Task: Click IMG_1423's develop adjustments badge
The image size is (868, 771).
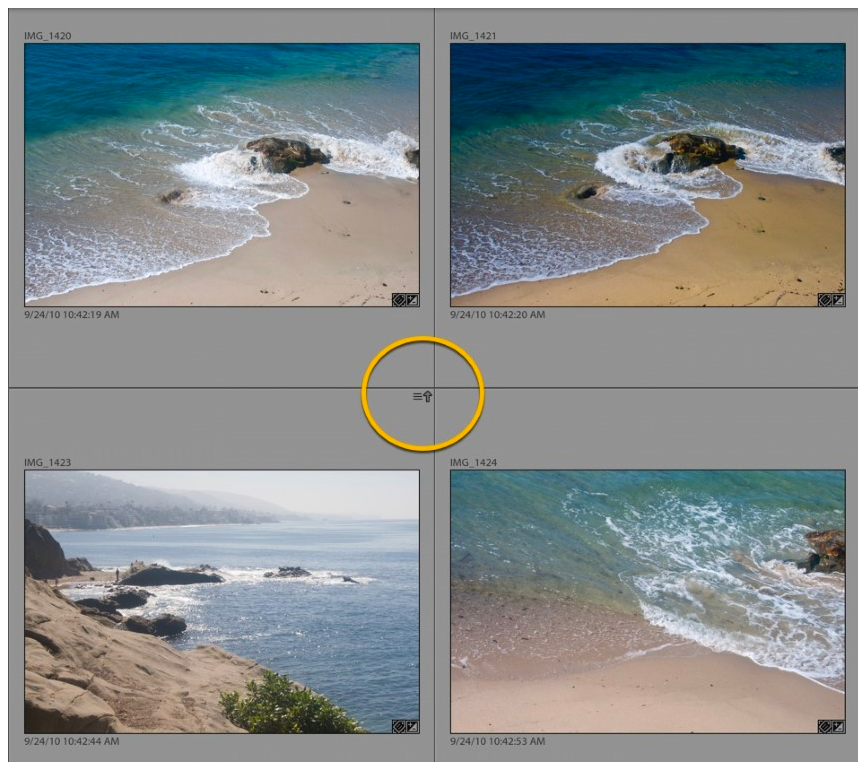Action: (x=412, y=726)
